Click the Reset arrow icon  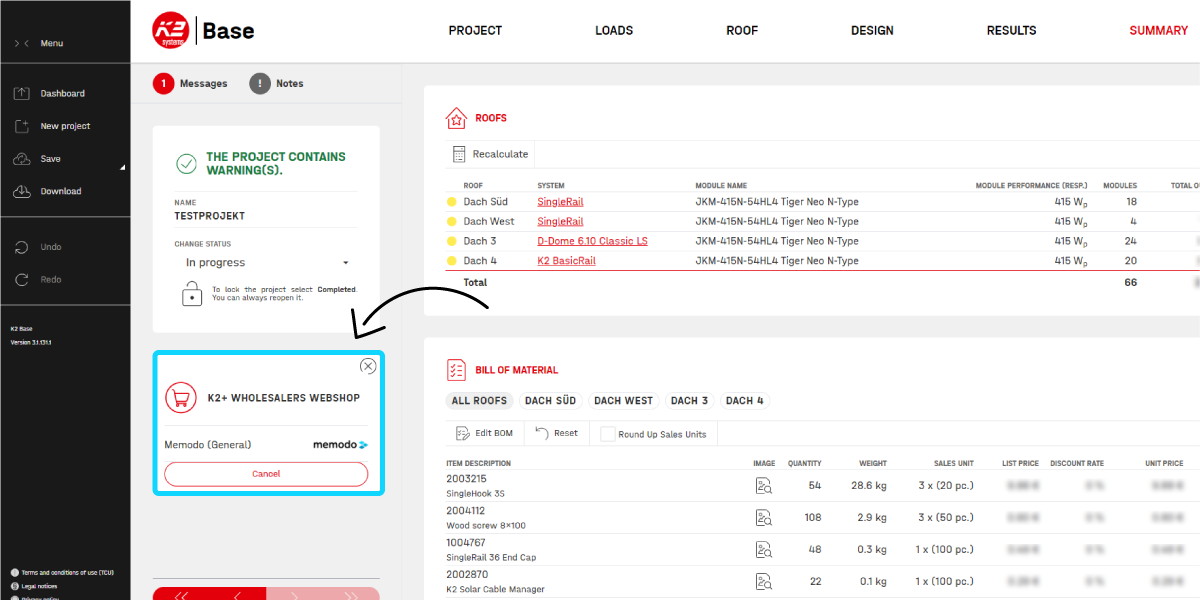542,432
